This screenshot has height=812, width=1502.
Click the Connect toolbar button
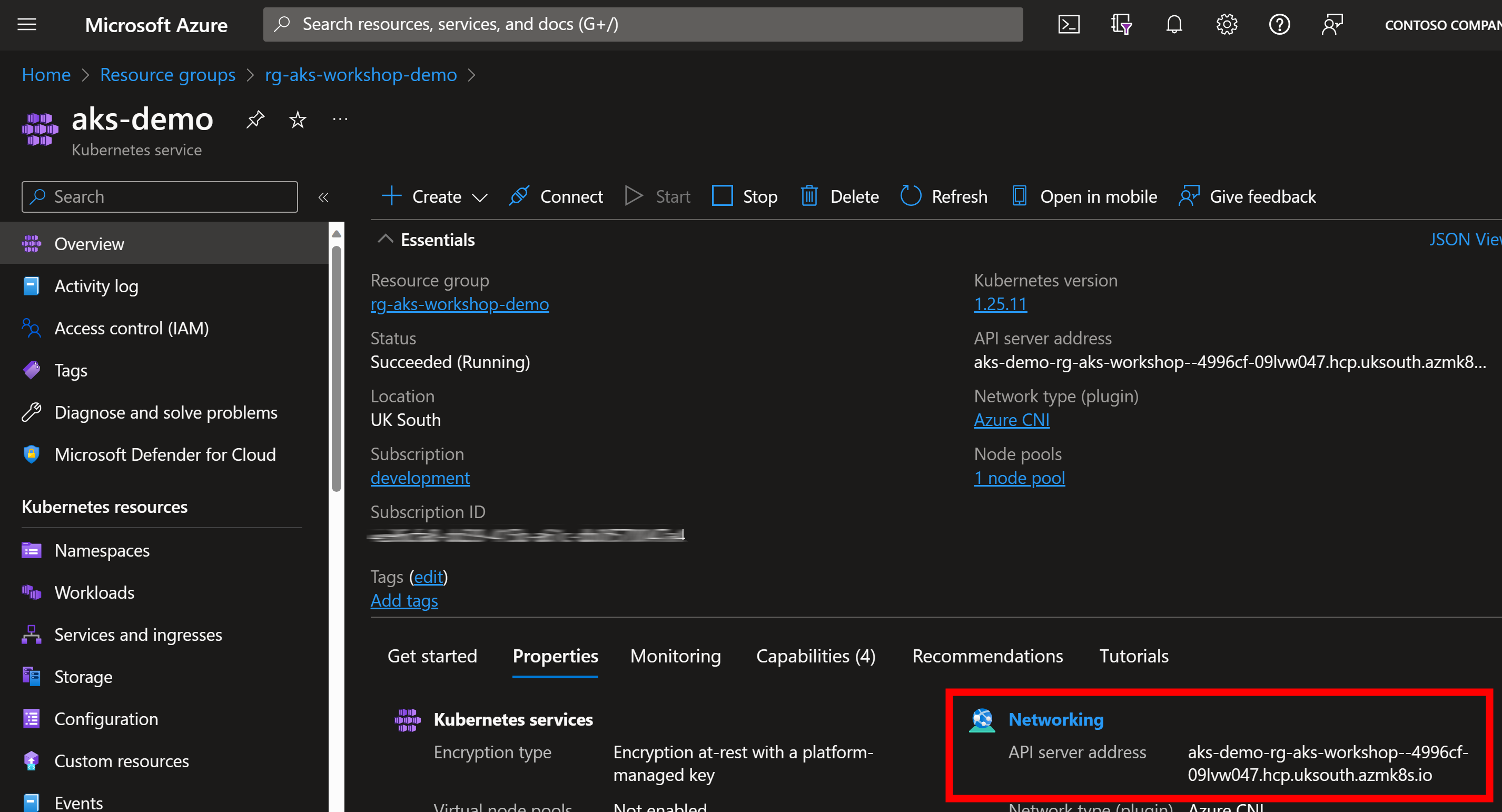[x=556, y=197]
